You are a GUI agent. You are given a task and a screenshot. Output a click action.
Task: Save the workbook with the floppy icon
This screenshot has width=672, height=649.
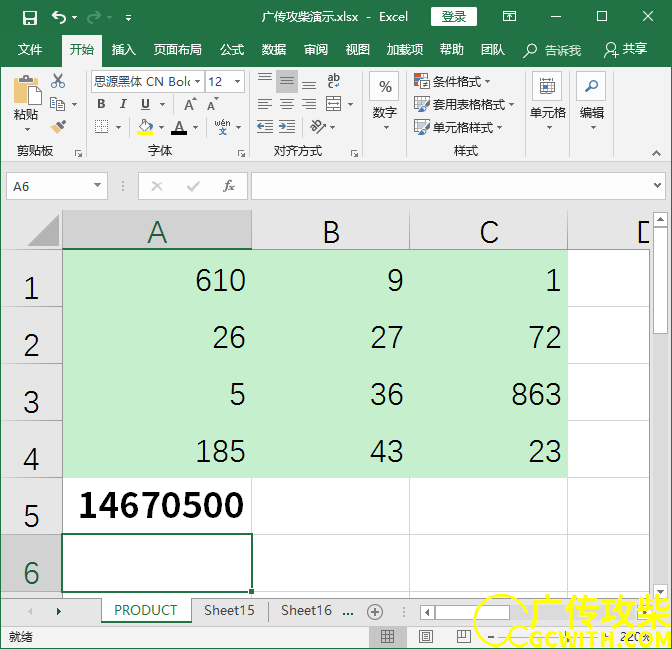30,18
